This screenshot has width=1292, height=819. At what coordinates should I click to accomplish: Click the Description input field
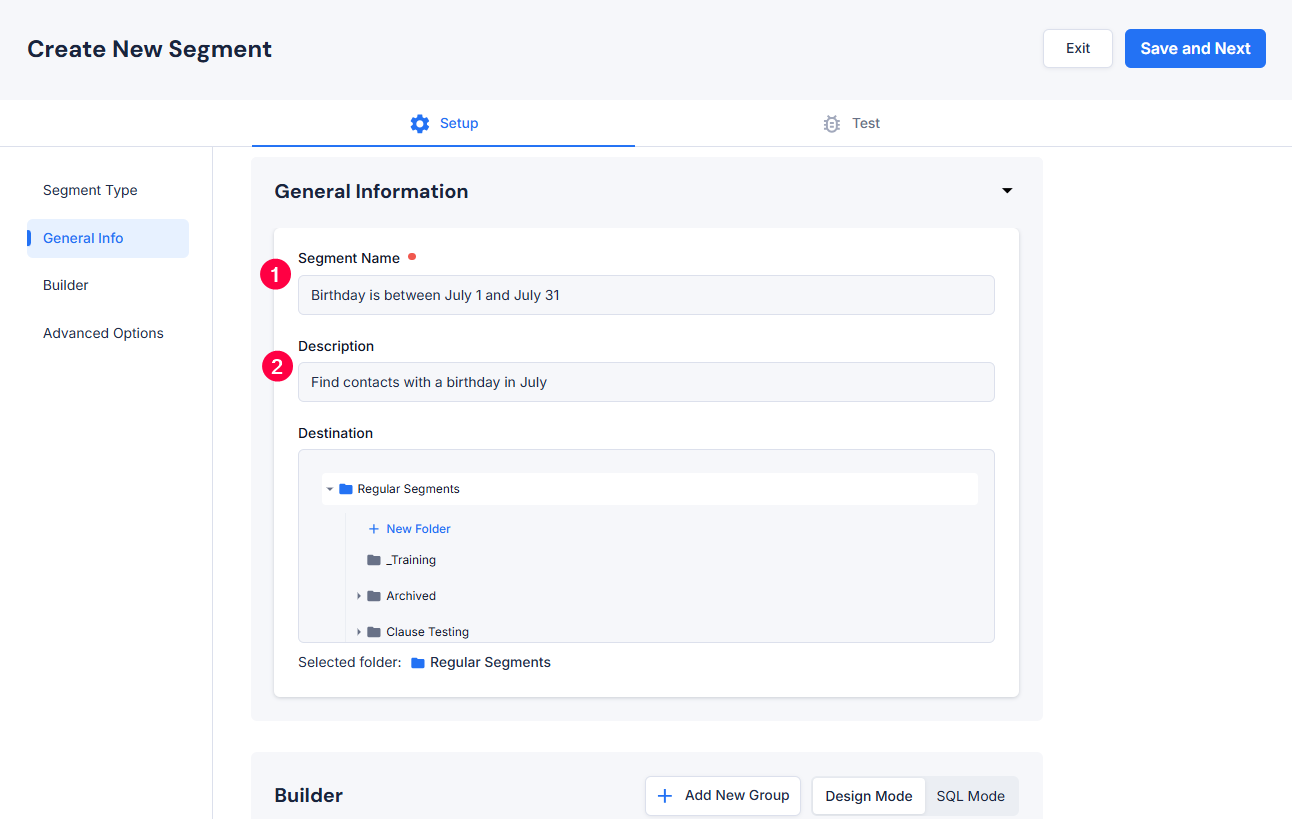click(646, 382)
